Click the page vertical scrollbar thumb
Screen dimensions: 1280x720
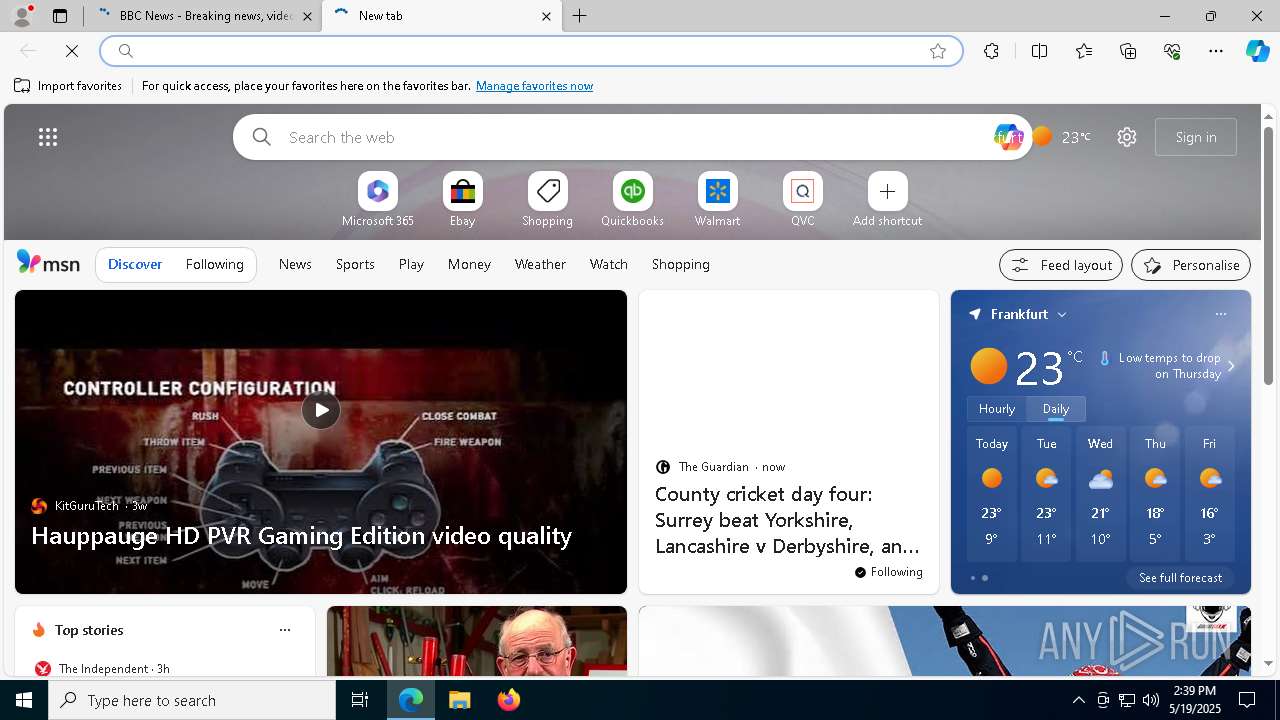(x=1268, y=255)
